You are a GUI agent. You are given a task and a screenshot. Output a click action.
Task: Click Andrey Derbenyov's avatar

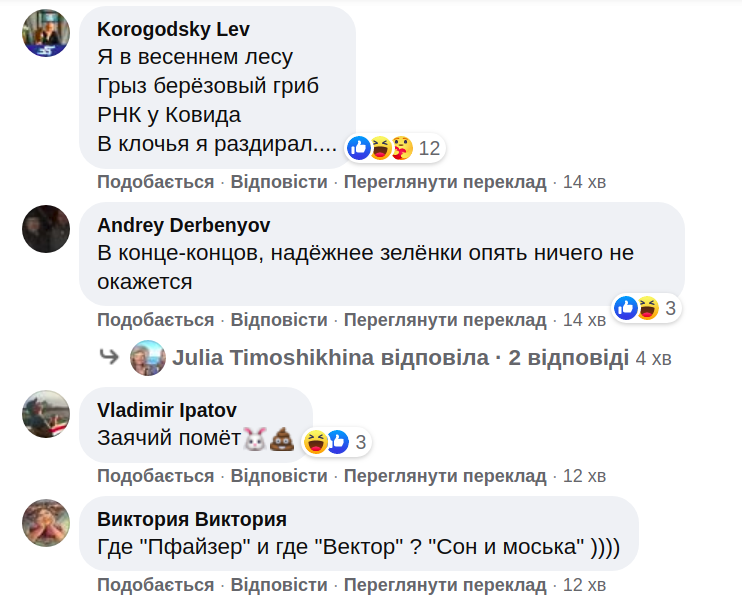(x=46, y=229)
